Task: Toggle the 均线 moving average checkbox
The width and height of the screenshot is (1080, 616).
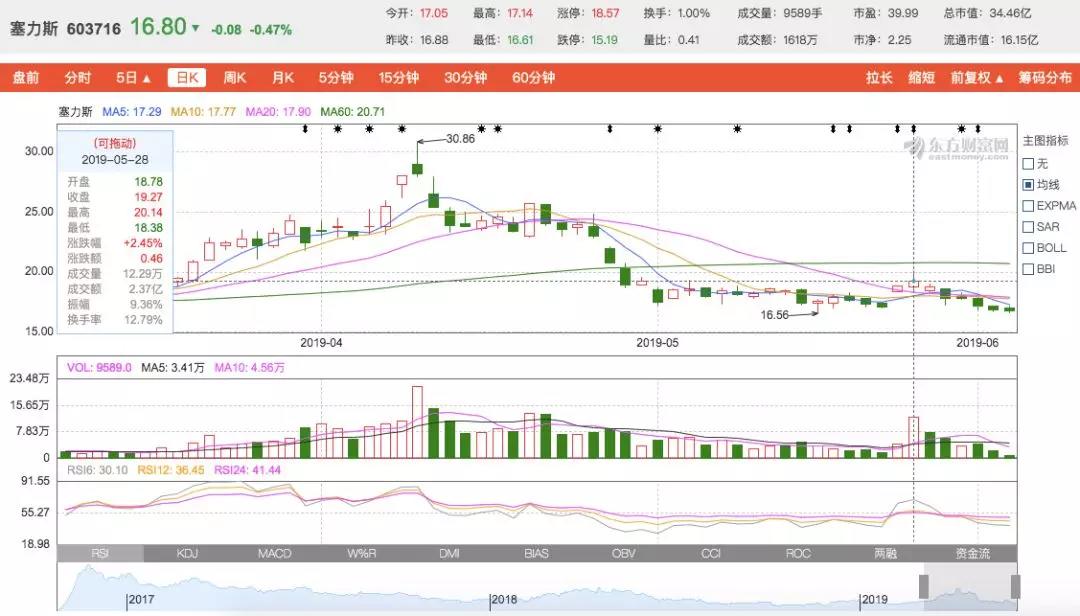Action: pos(1028,185)
